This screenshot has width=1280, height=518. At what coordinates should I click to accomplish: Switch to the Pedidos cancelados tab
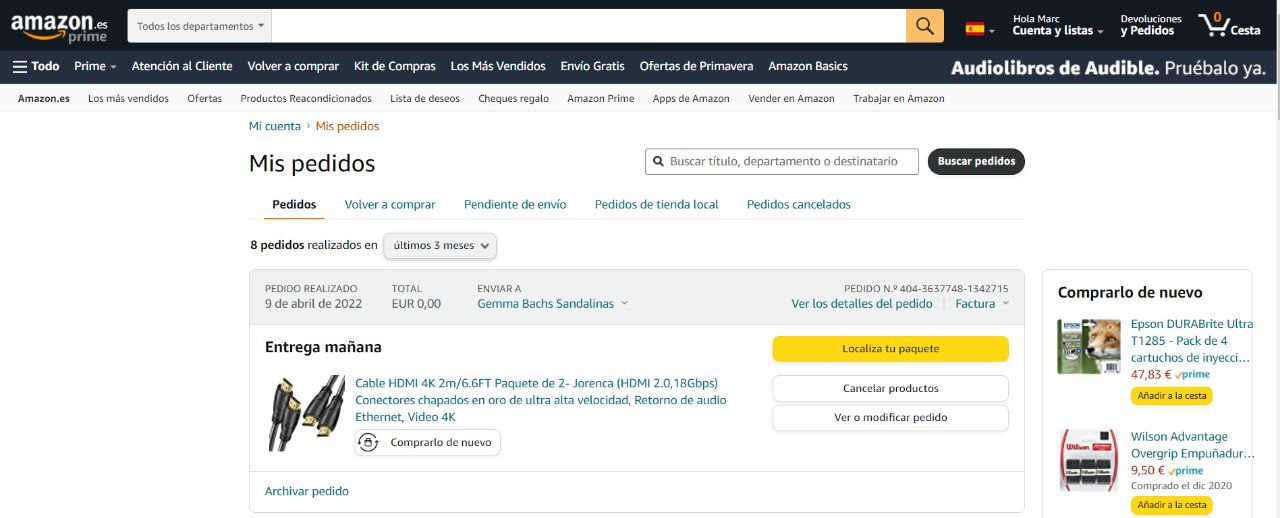pos(798,204)
